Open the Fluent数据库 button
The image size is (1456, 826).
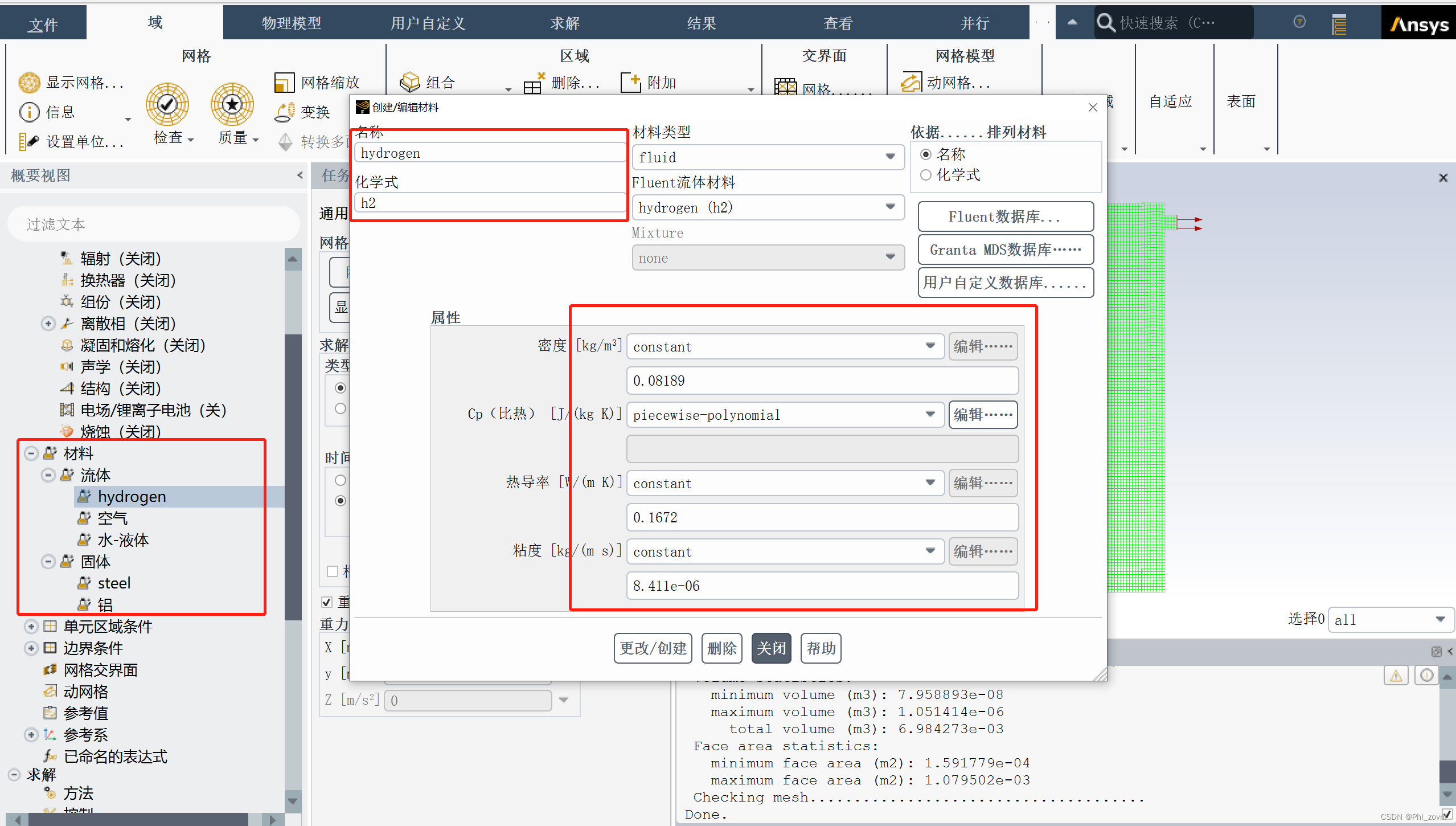point(1005,216)
